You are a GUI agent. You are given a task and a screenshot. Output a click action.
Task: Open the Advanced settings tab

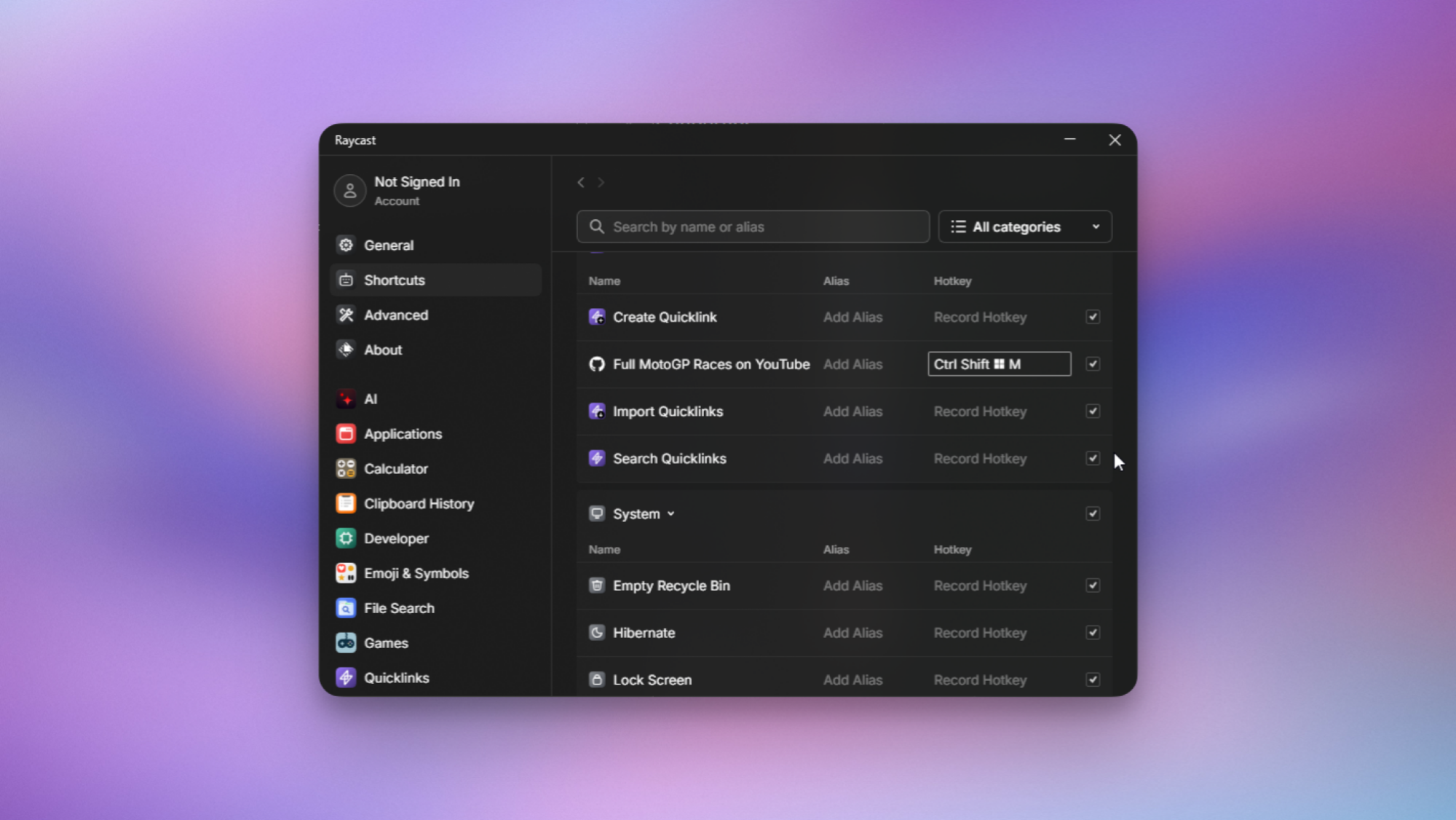(x=395, y=315)
